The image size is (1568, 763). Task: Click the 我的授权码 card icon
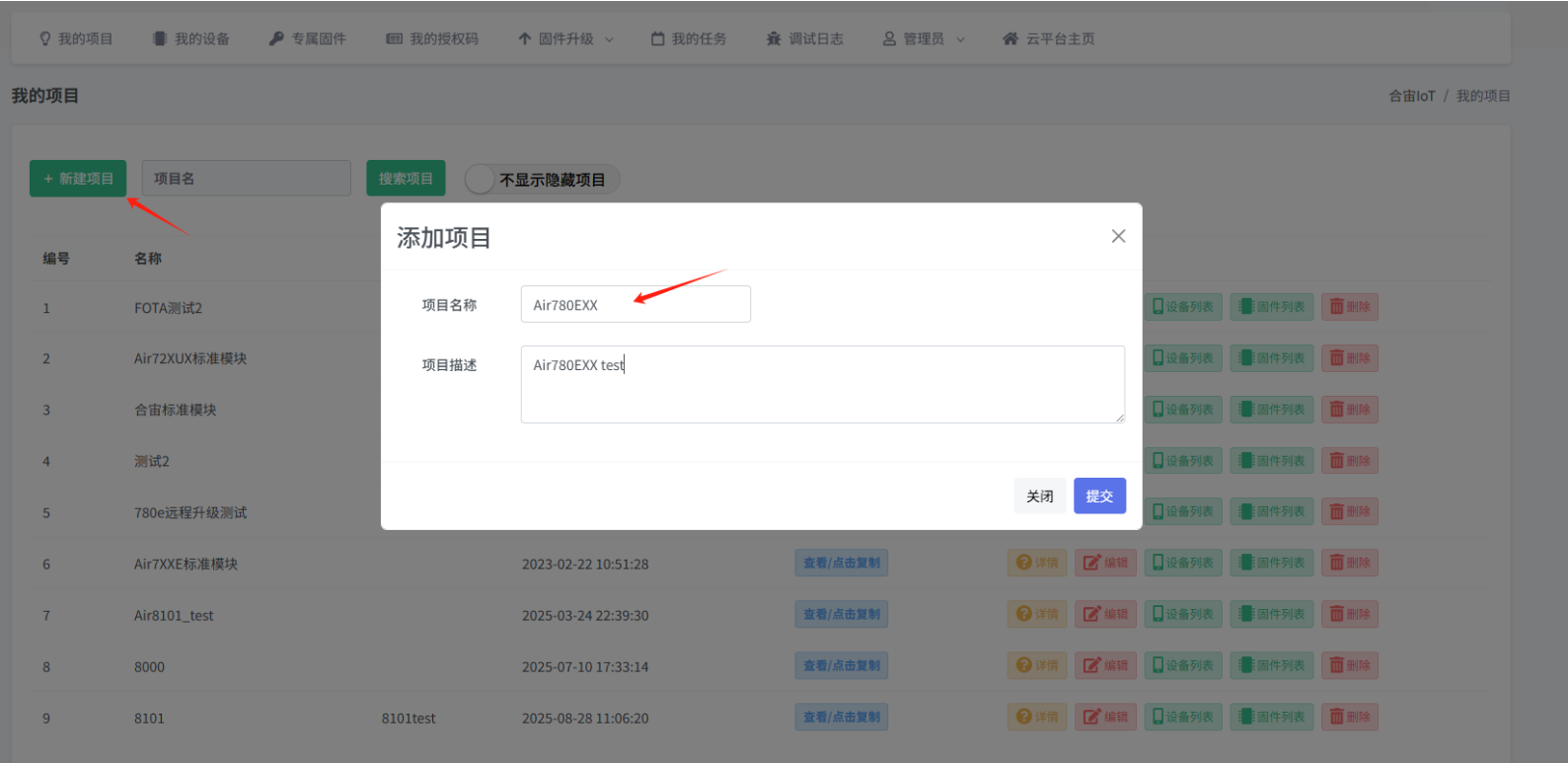pyautogui.click(x=394, y=38)
